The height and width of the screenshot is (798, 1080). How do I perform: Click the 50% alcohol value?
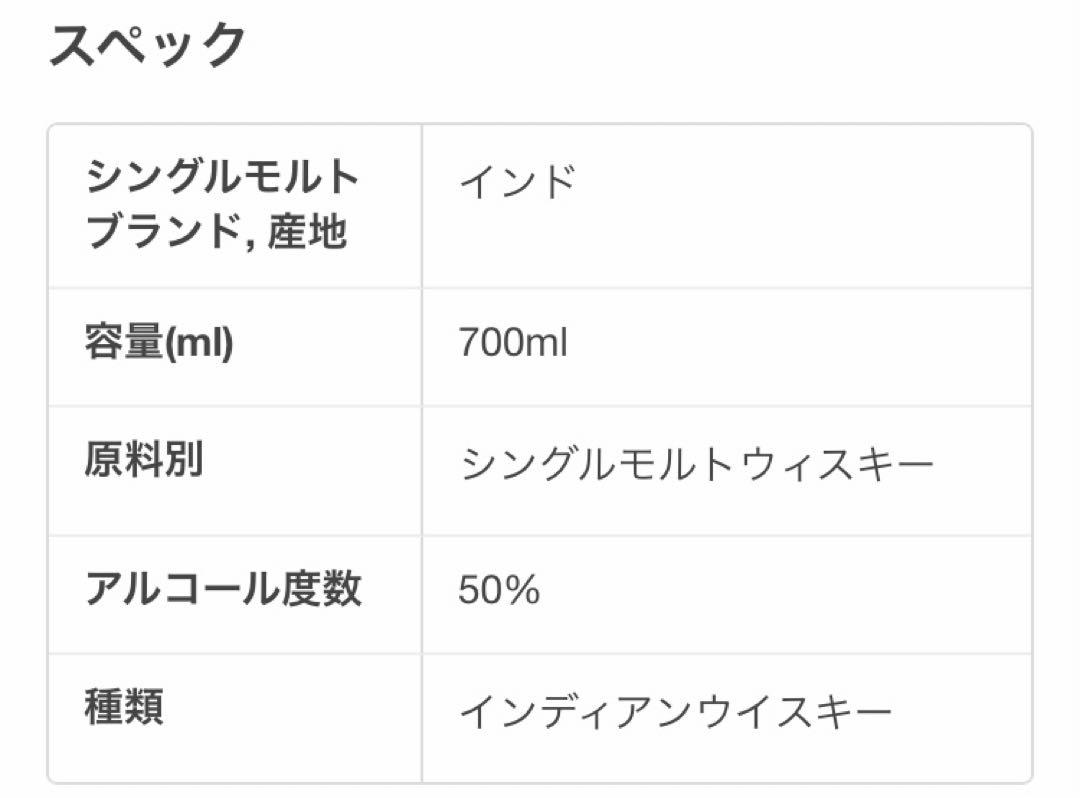[x=499, y=590]
